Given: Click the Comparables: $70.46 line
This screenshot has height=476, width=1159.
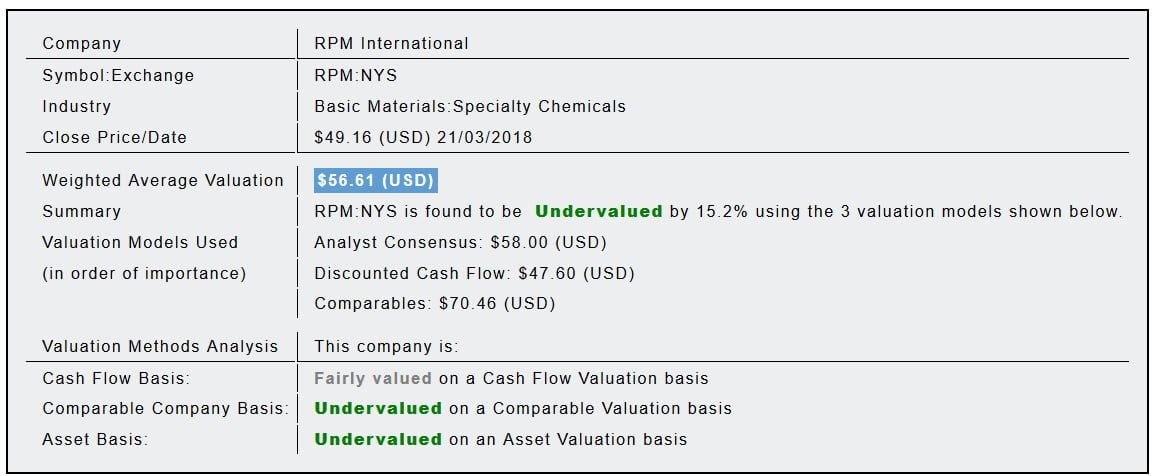Looking at the screenshot, I should 434,303.
